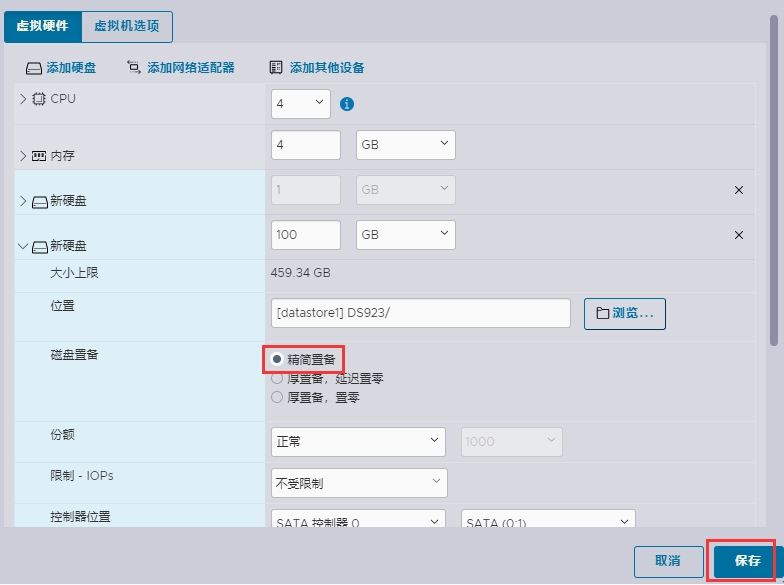Select the 虚拟硬件 tab
The image size is (784, 585).
coord(43,26)
